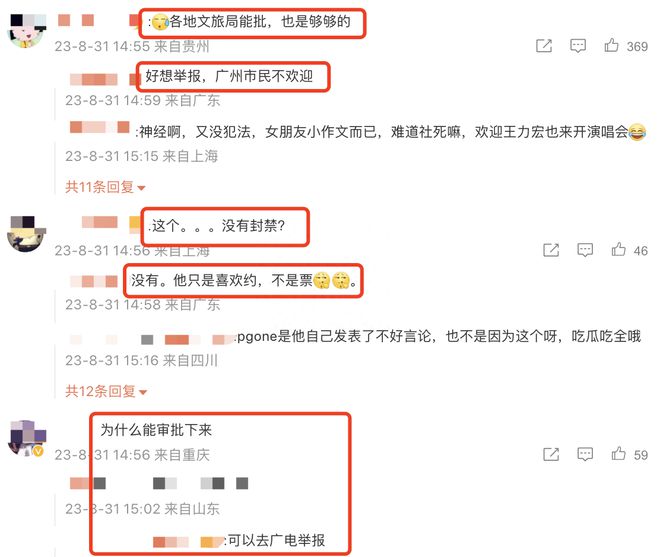660x557 pixels.
Task: Open the reply 没有。他只是喜欢约
Action: coord(243,280)
